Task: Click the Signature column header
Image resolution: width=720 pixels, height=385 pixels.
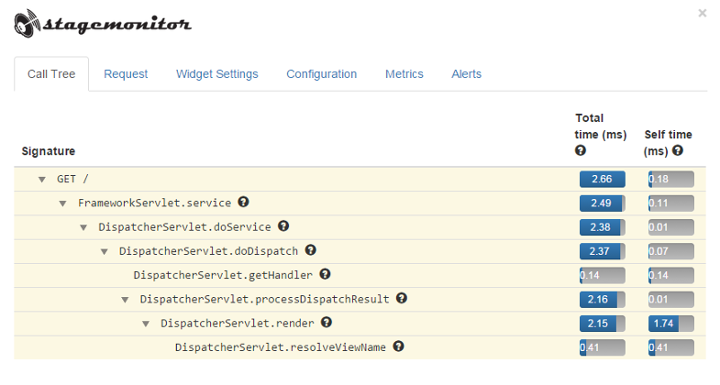Action: (48, 151)
